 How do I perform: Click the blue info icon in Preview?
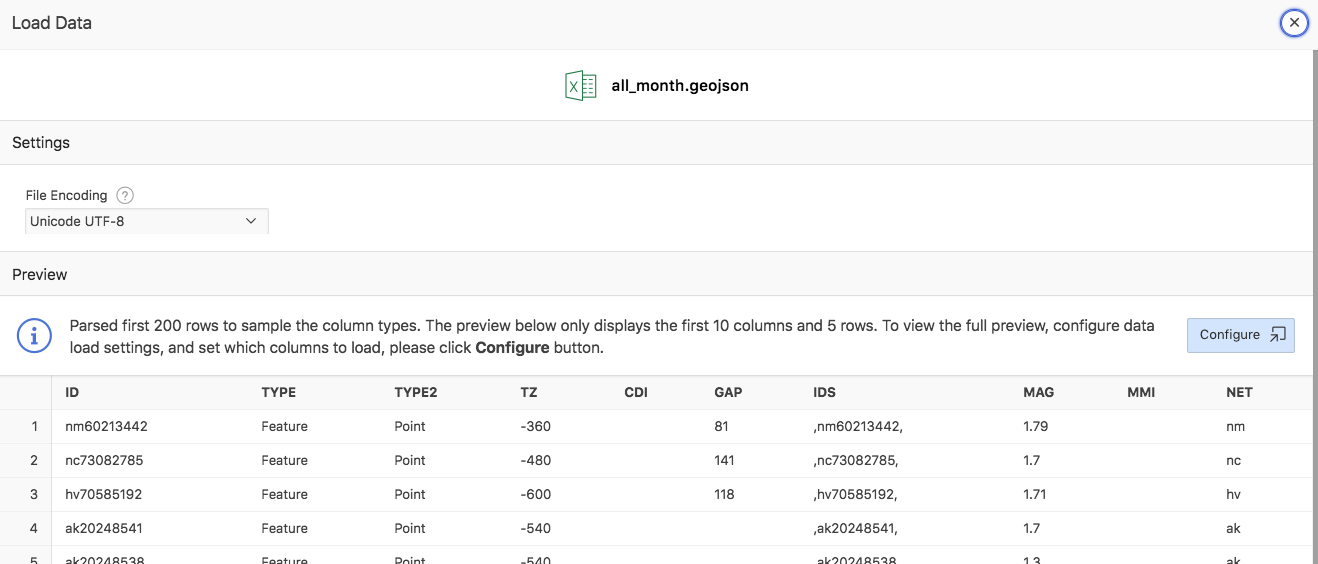(x=34, y=335)
